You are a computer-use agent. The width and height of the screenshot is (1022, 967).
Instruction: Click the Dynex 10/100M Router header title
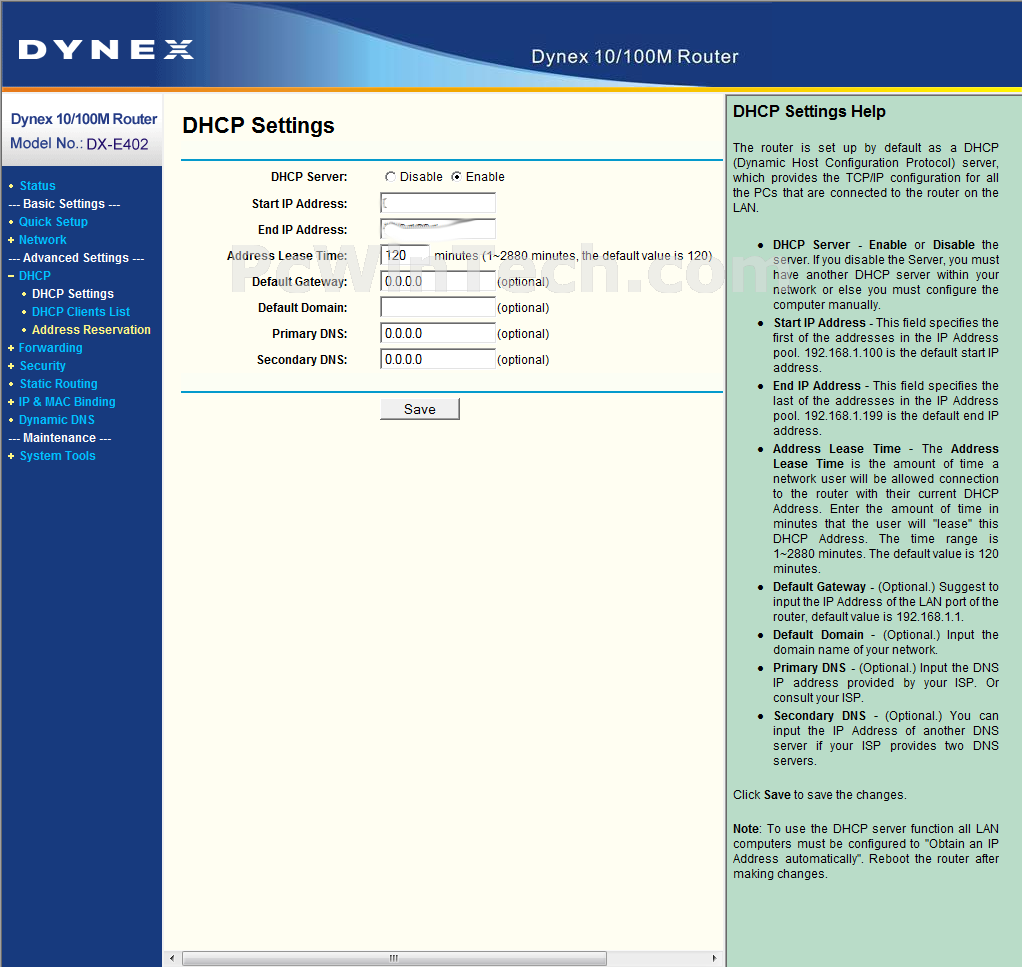[x=635, y=57]
